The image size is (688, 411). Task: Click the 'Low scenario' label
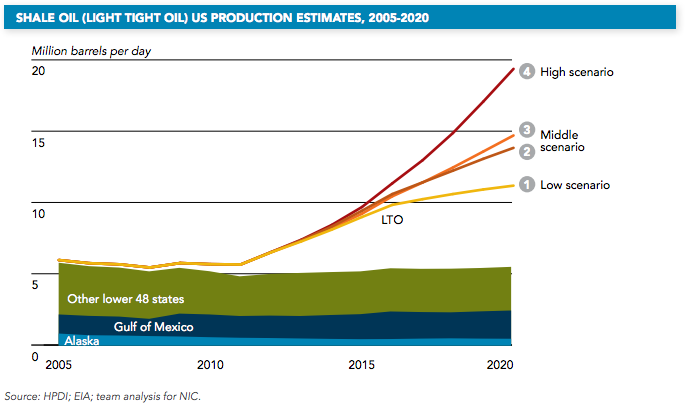point(575,185)
